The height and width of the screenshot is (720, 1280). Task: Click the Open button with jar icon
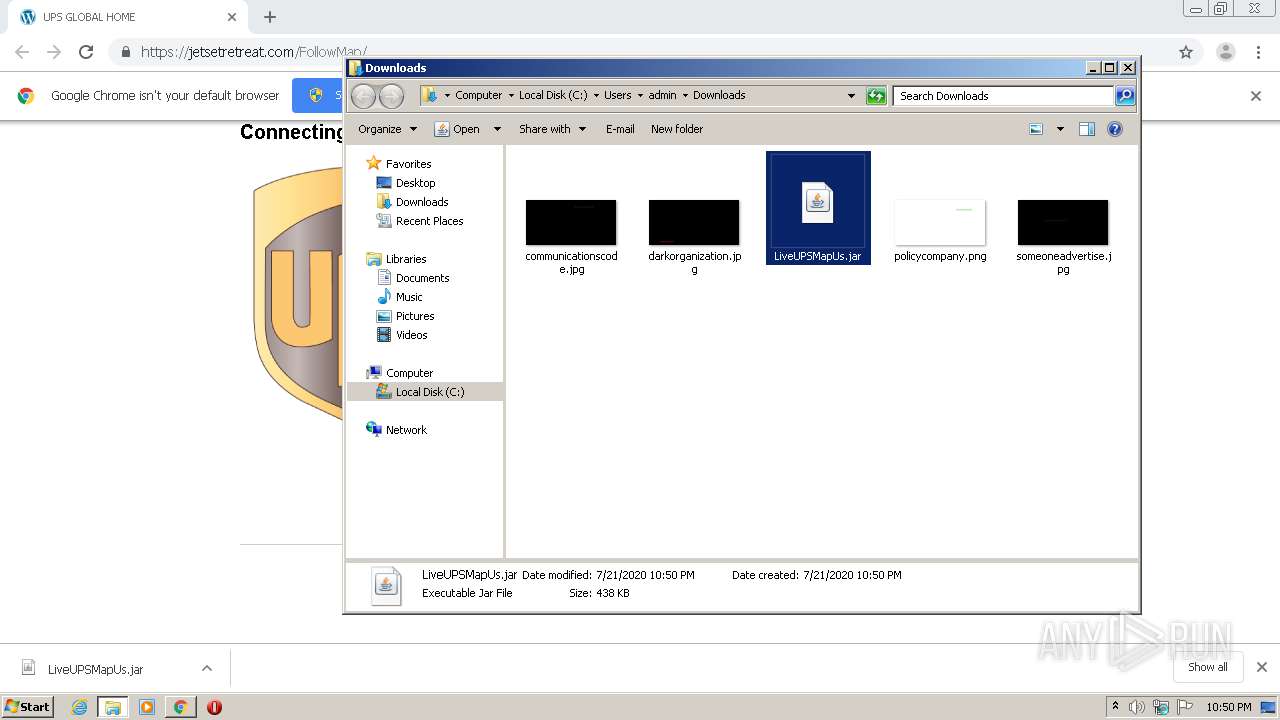pos(457,129)
